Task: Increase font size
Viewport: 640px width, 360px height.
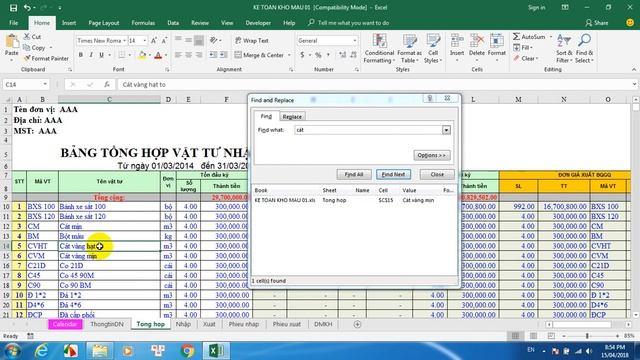Action: 154,40
